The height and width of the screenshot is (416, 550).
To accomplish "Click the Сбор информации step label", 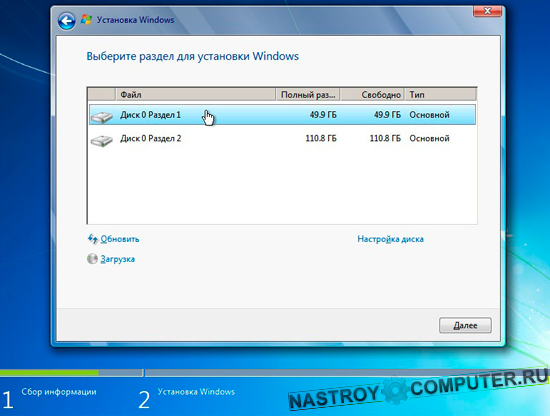I will pyautogui.click(x=59, y=392).
